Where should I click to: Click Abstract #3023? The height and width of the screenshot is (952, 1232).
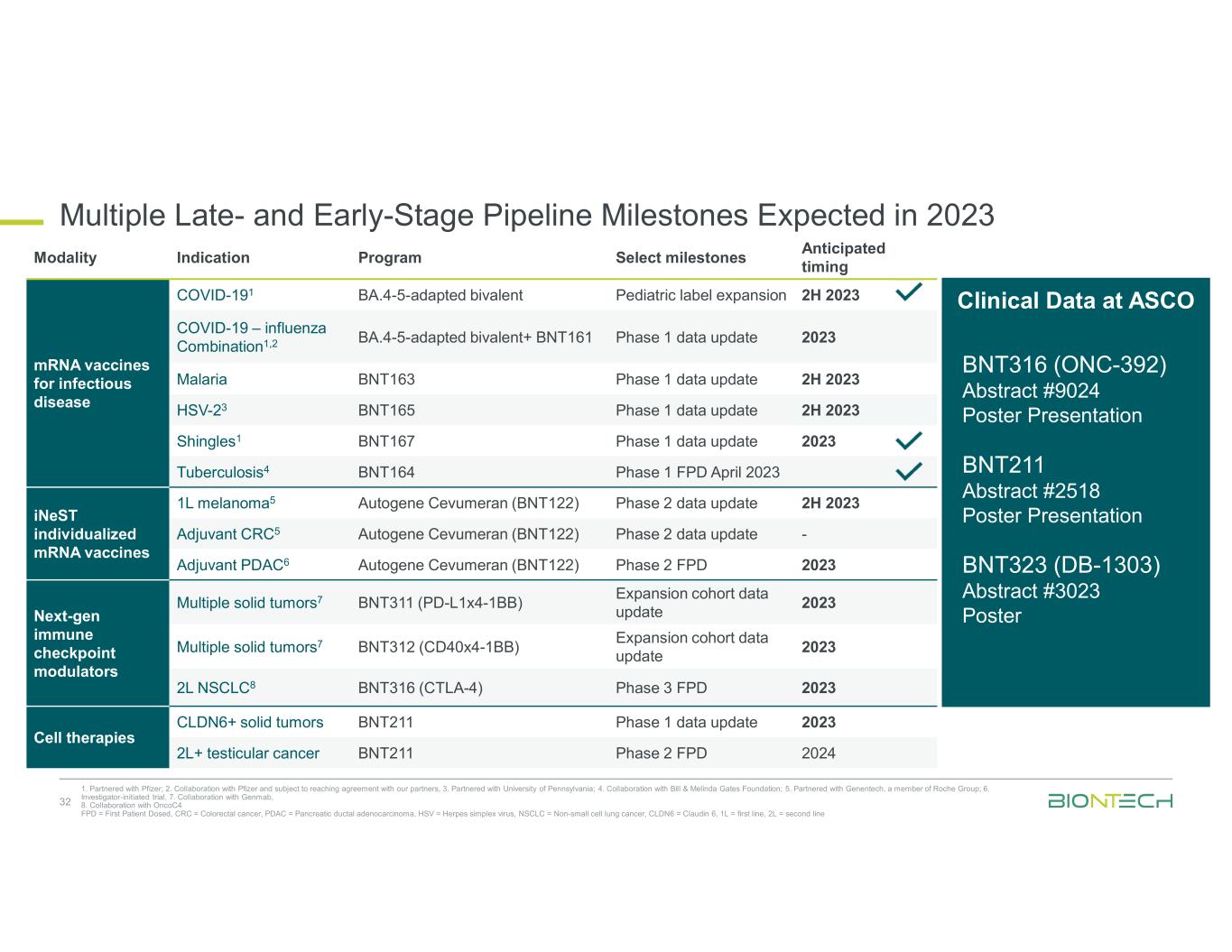[1031, 591]
